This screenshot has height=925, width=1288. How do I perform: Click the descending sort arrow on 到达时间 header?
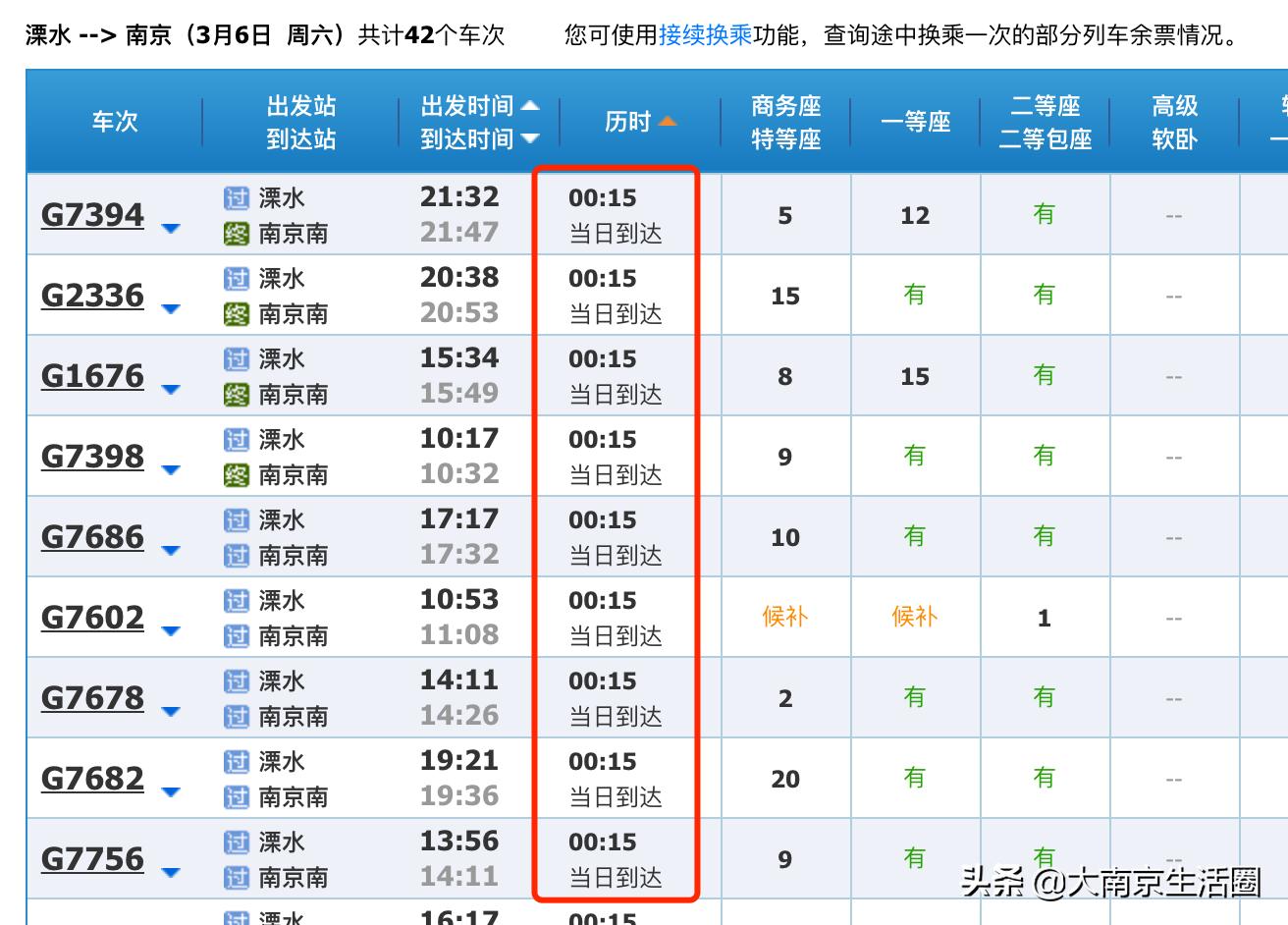(528, 137)
